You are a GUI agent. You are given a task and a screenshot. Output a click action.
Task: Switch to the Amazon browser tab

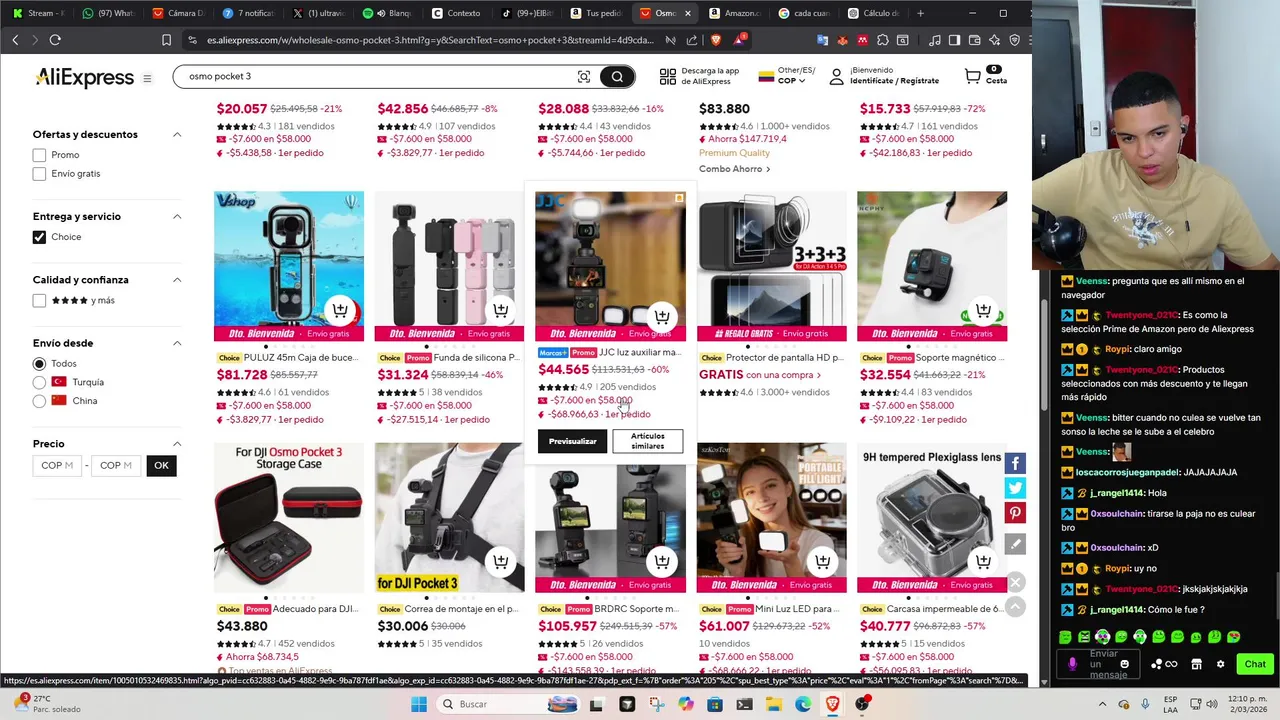[x=734, y=13]
